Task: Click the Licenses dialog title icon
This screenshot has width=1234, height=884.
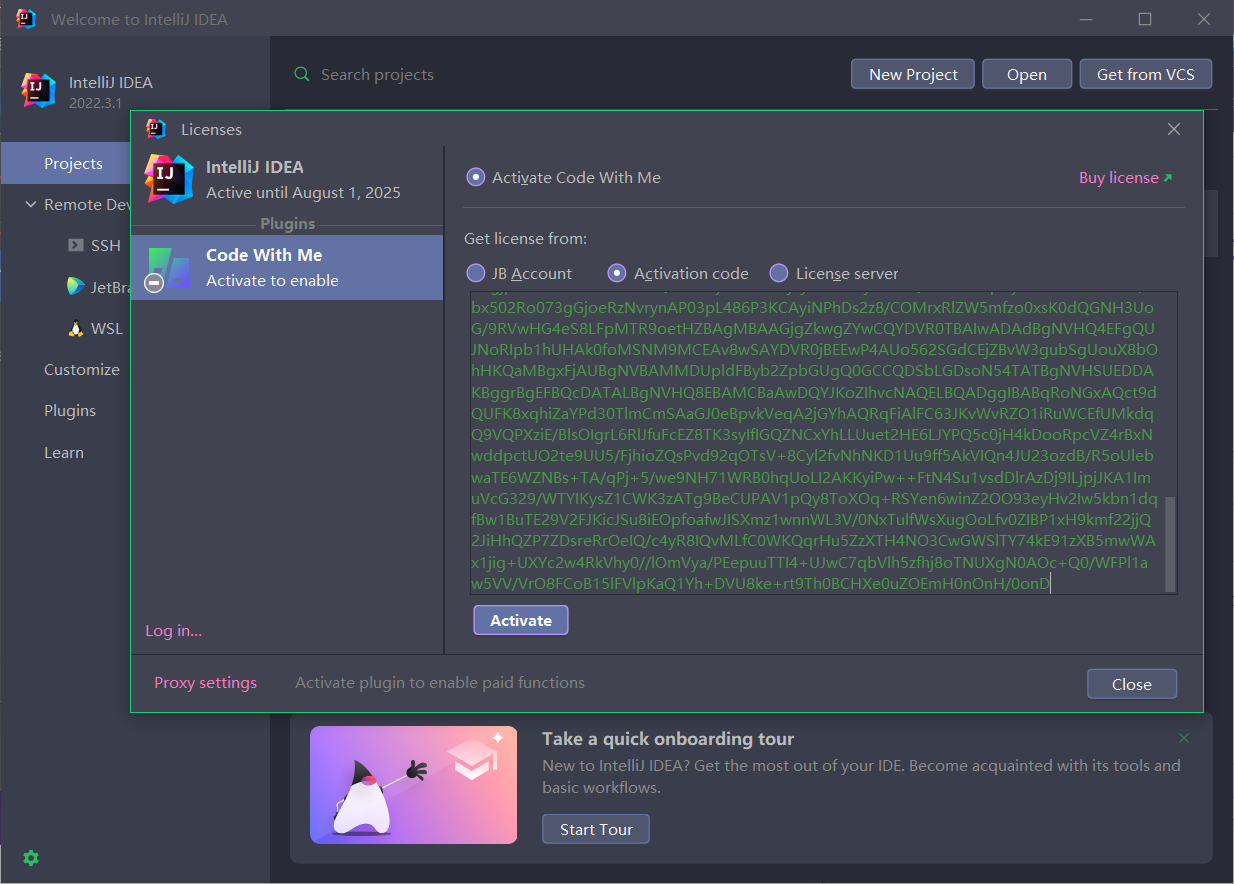Action: coord(156,128)
